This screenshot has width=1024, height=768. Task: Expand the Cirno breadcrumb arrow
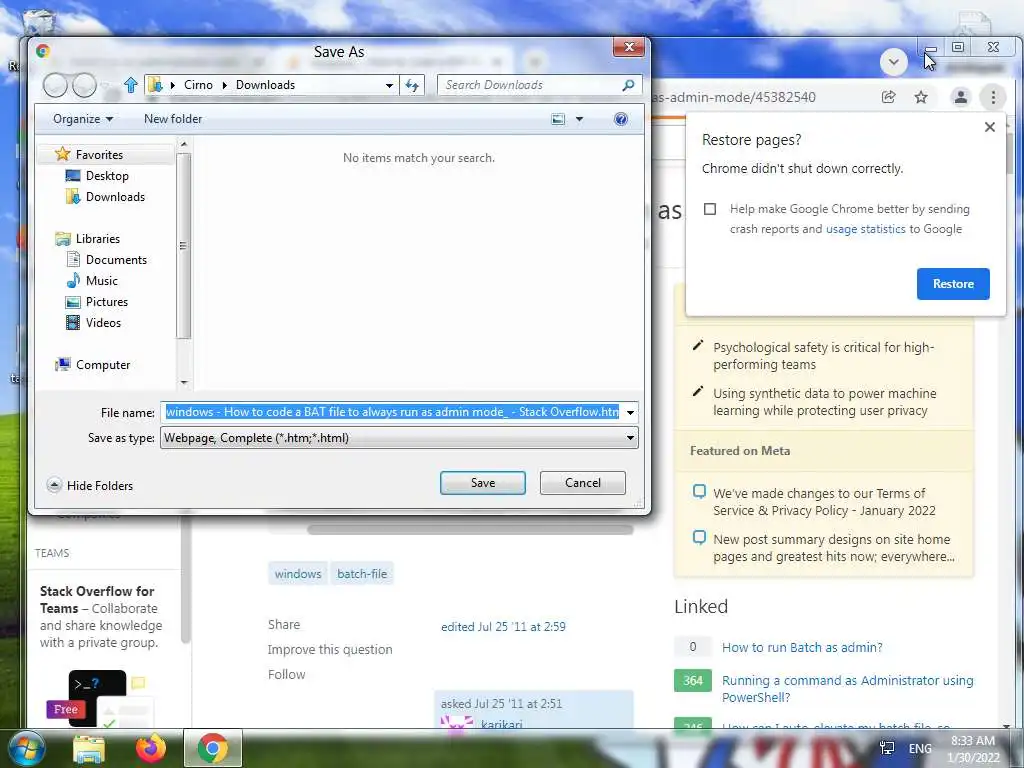172,86
